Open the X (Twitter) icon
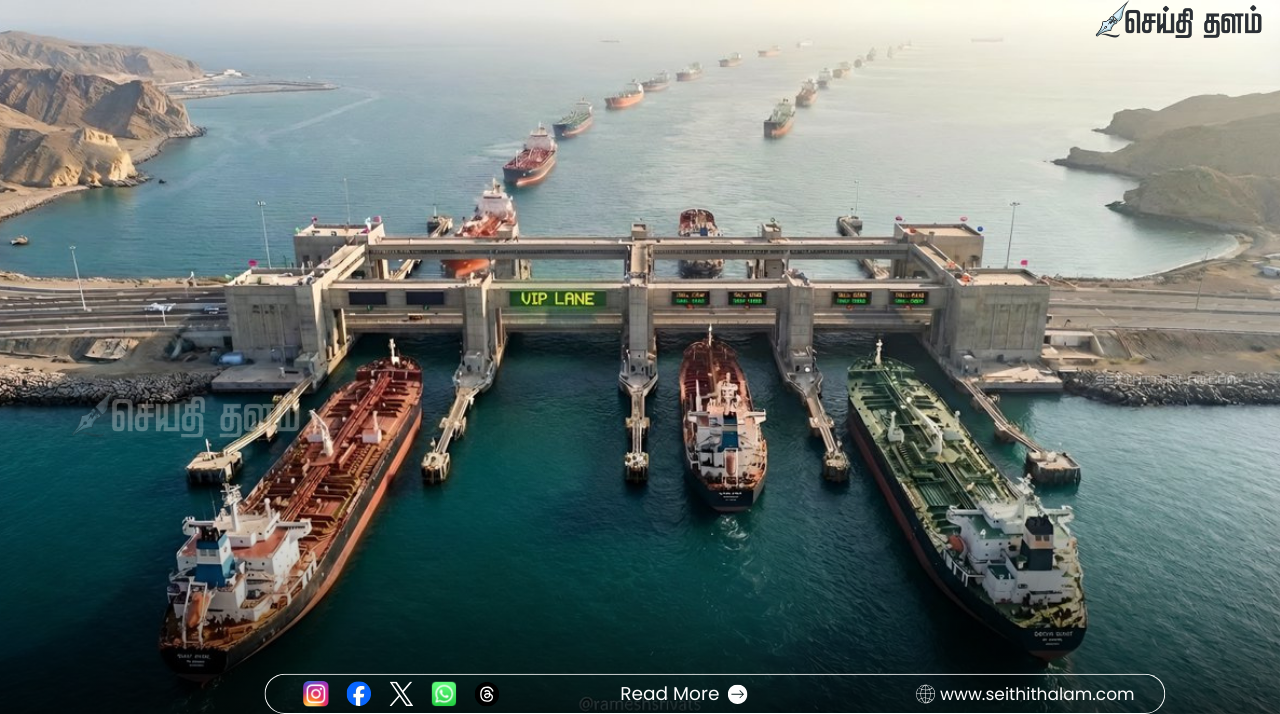 pos(401,694)
